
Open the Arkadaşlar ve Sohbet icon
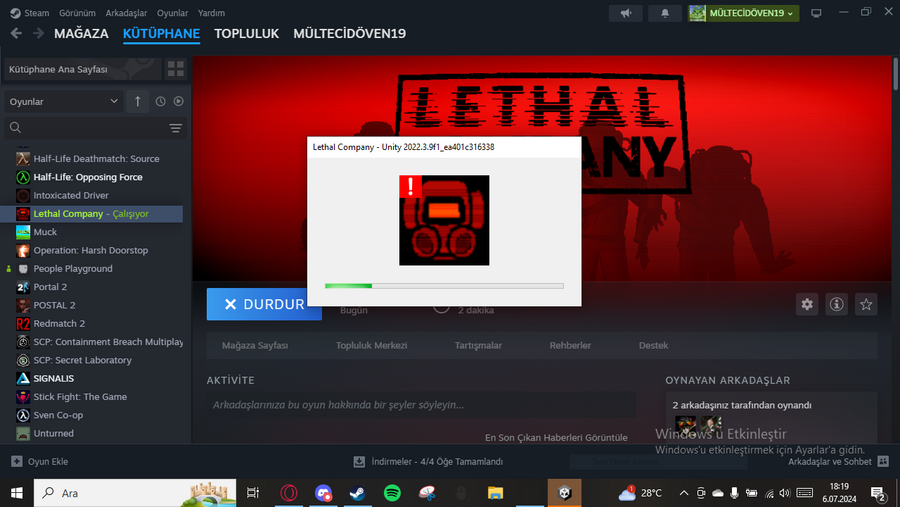click(883, 461)
